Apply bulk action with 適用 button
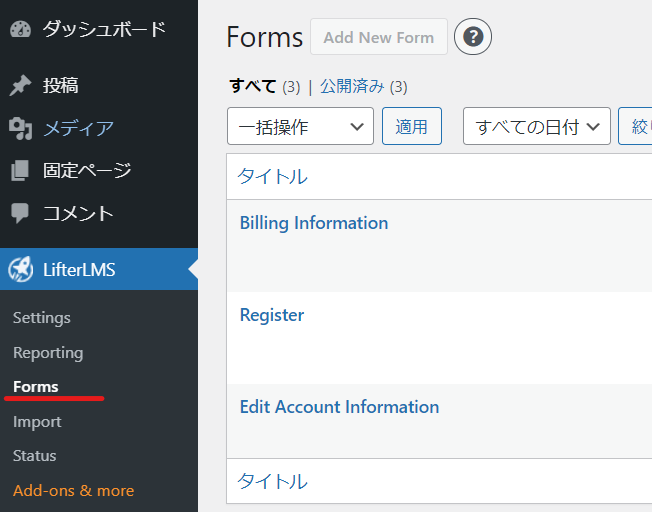Image resolution: width=652 pixels, height=512 pixels. point(412,126)
